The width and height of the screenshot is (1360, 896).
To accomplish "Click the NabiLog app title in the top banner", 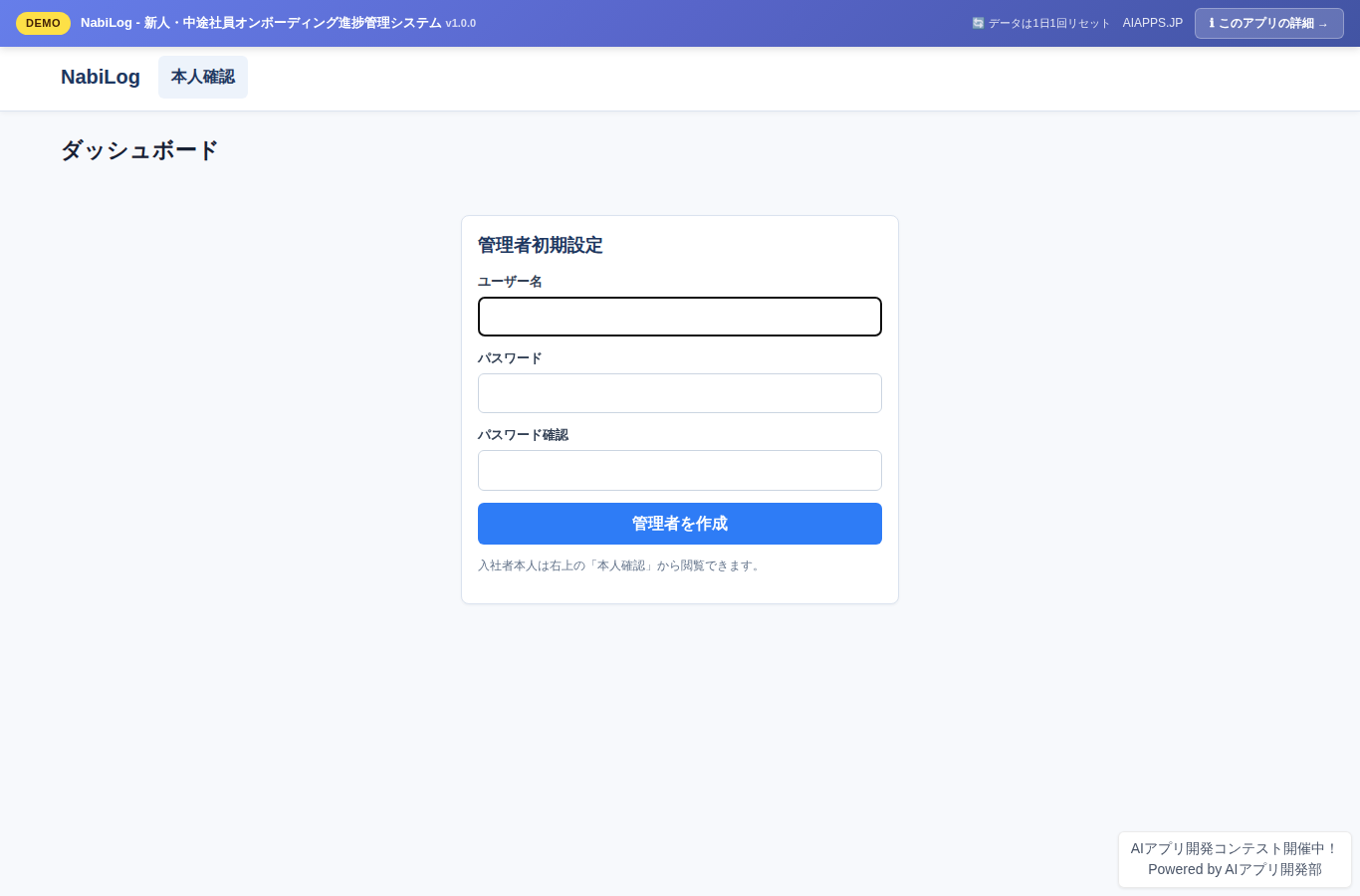I will 261,23.
